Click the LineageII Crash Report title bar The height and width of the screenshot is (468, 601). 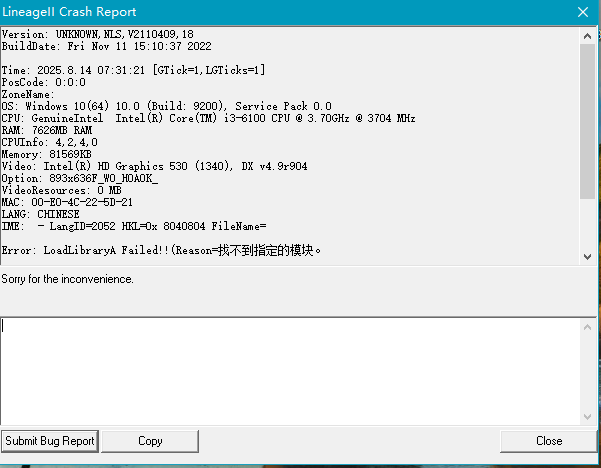tap(250, 12)
